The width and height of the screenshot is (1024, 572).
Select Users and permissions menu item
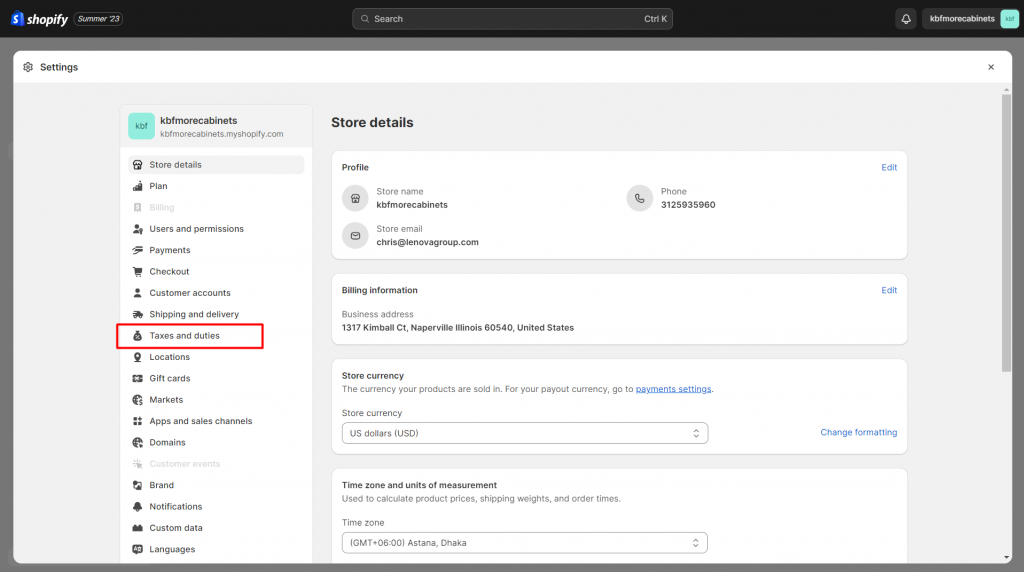[x=196, y=229]
